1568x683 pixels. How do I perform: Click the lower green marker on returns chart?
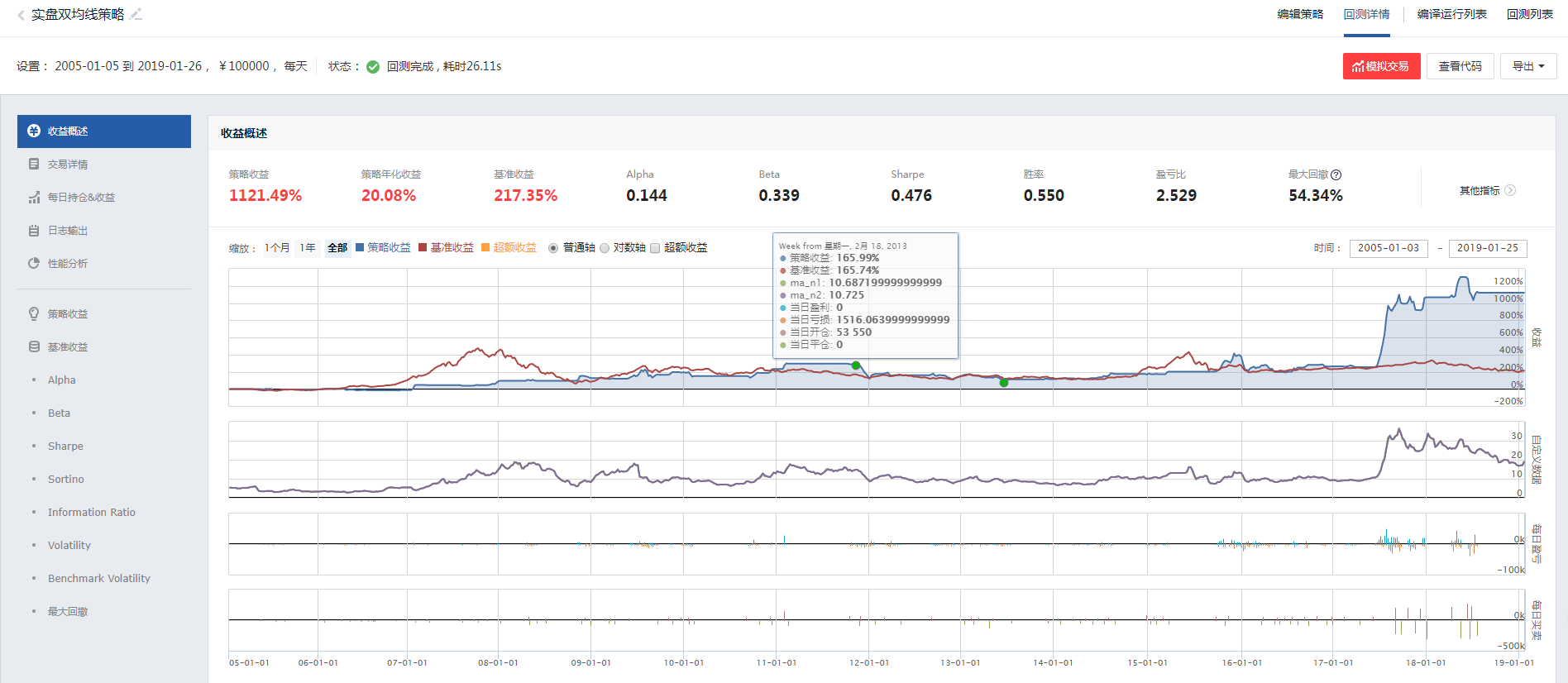1004,383
